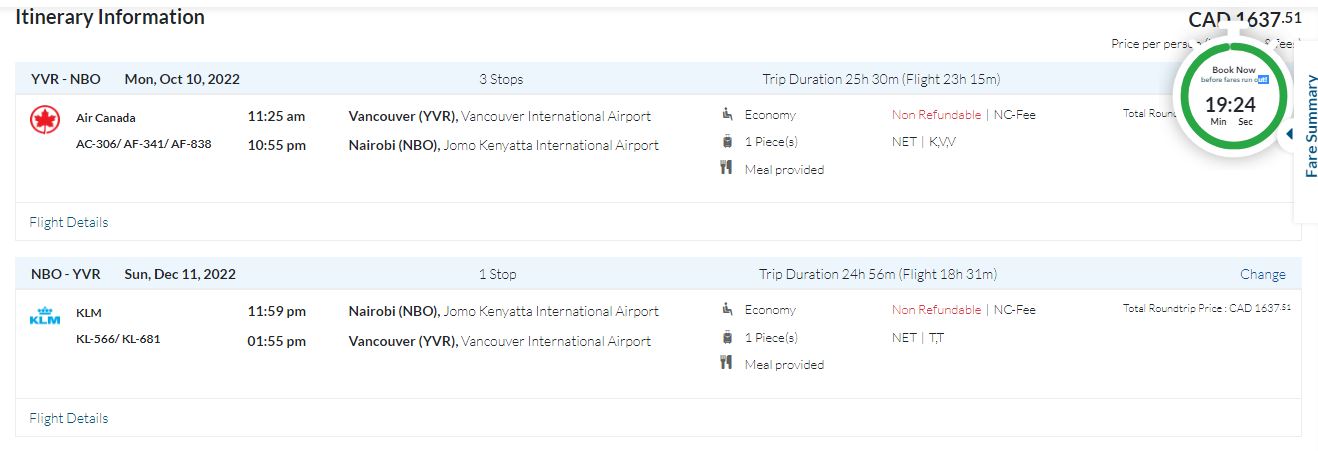Click the baggage icon on the outbound flight

click(x=727, y=142)
